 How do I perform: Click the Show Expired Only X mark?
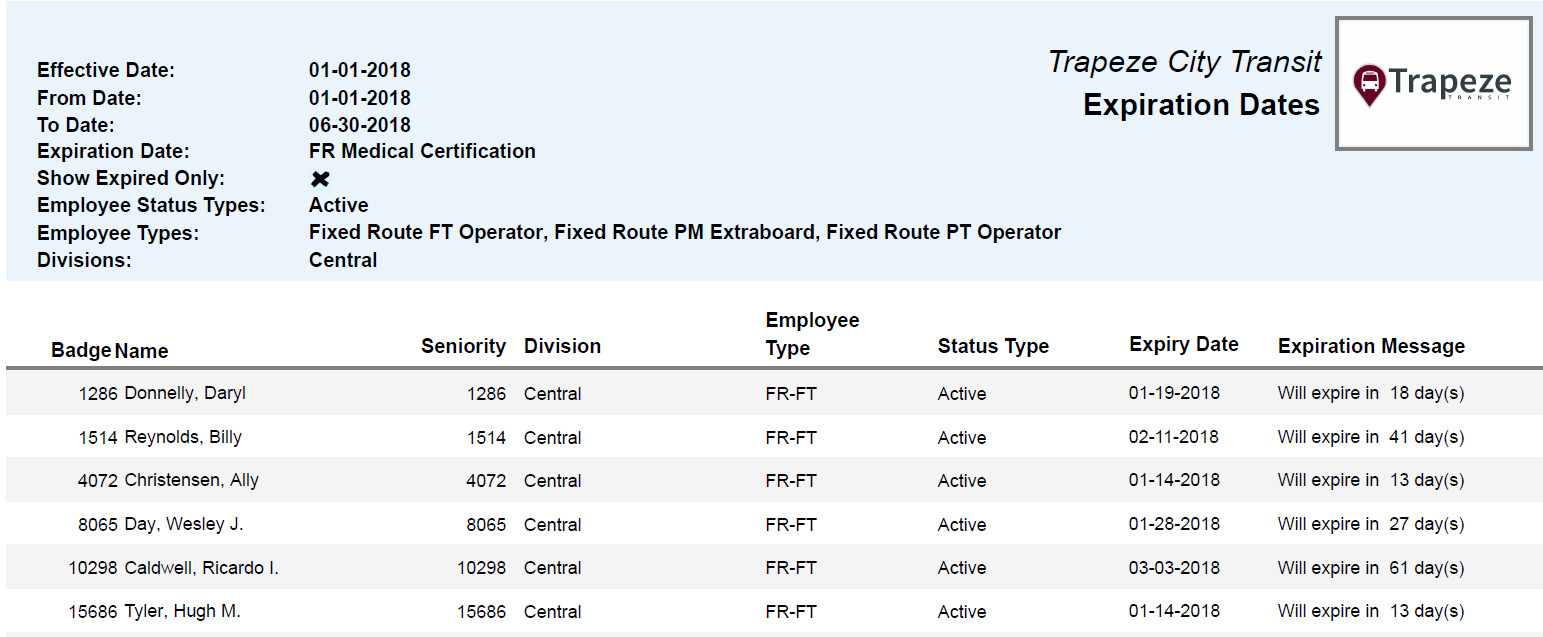pos(320,179)
